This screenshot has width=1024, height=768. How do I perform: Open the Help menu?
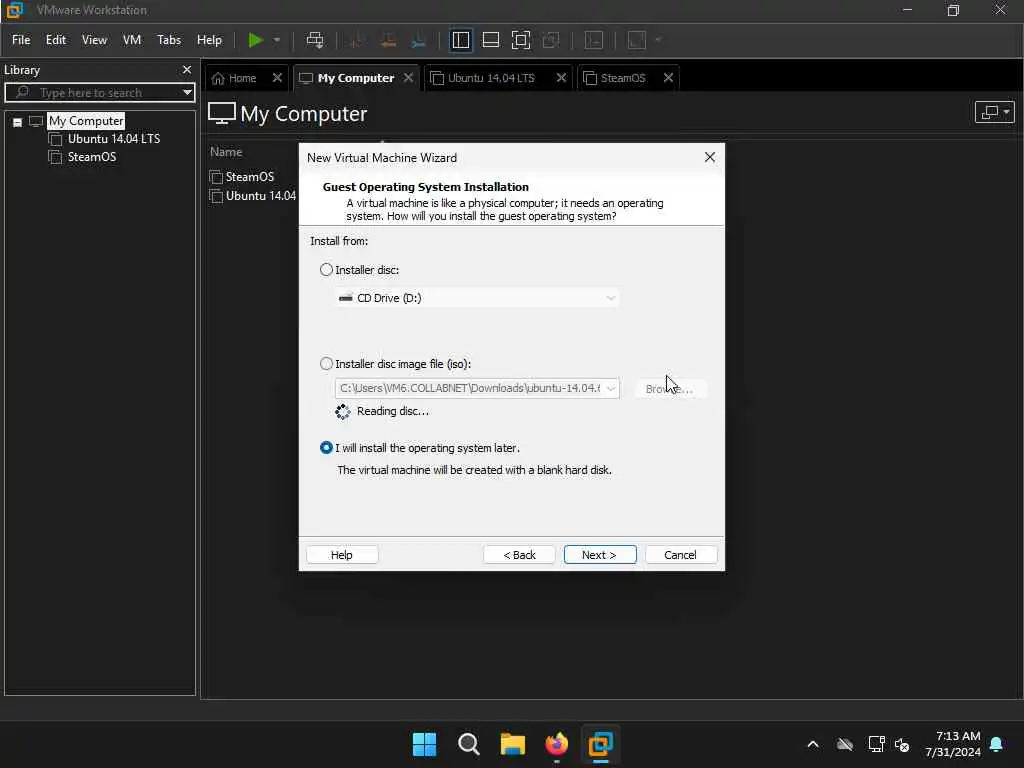point(209,40)
